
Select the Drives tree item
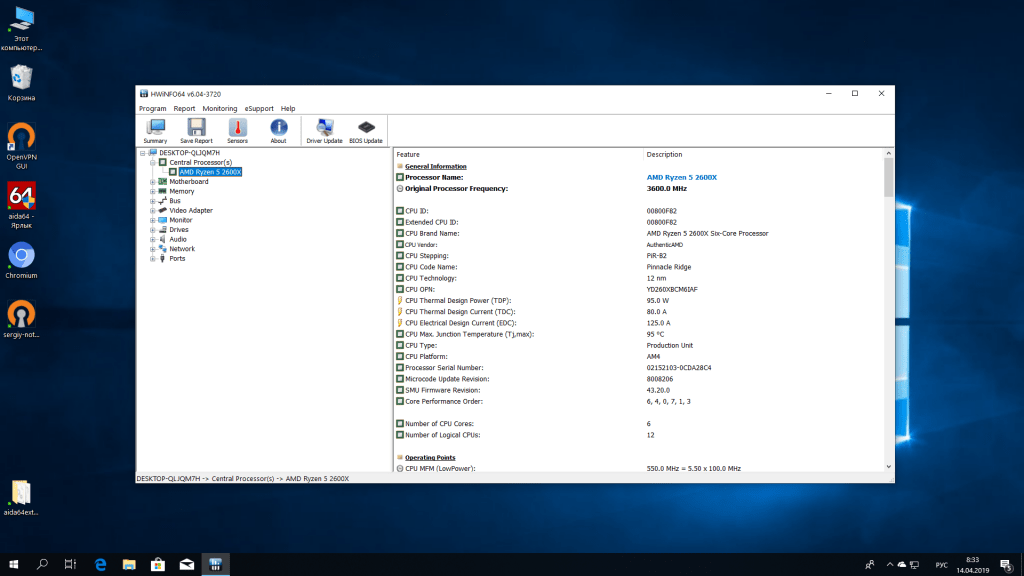[x=179, y=230]
